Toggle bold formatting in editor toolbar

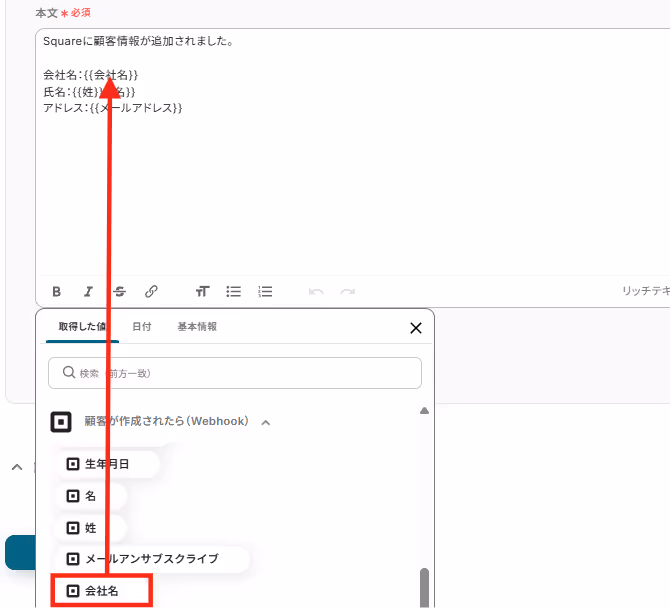pyautogui.click(x=56, y=291)
